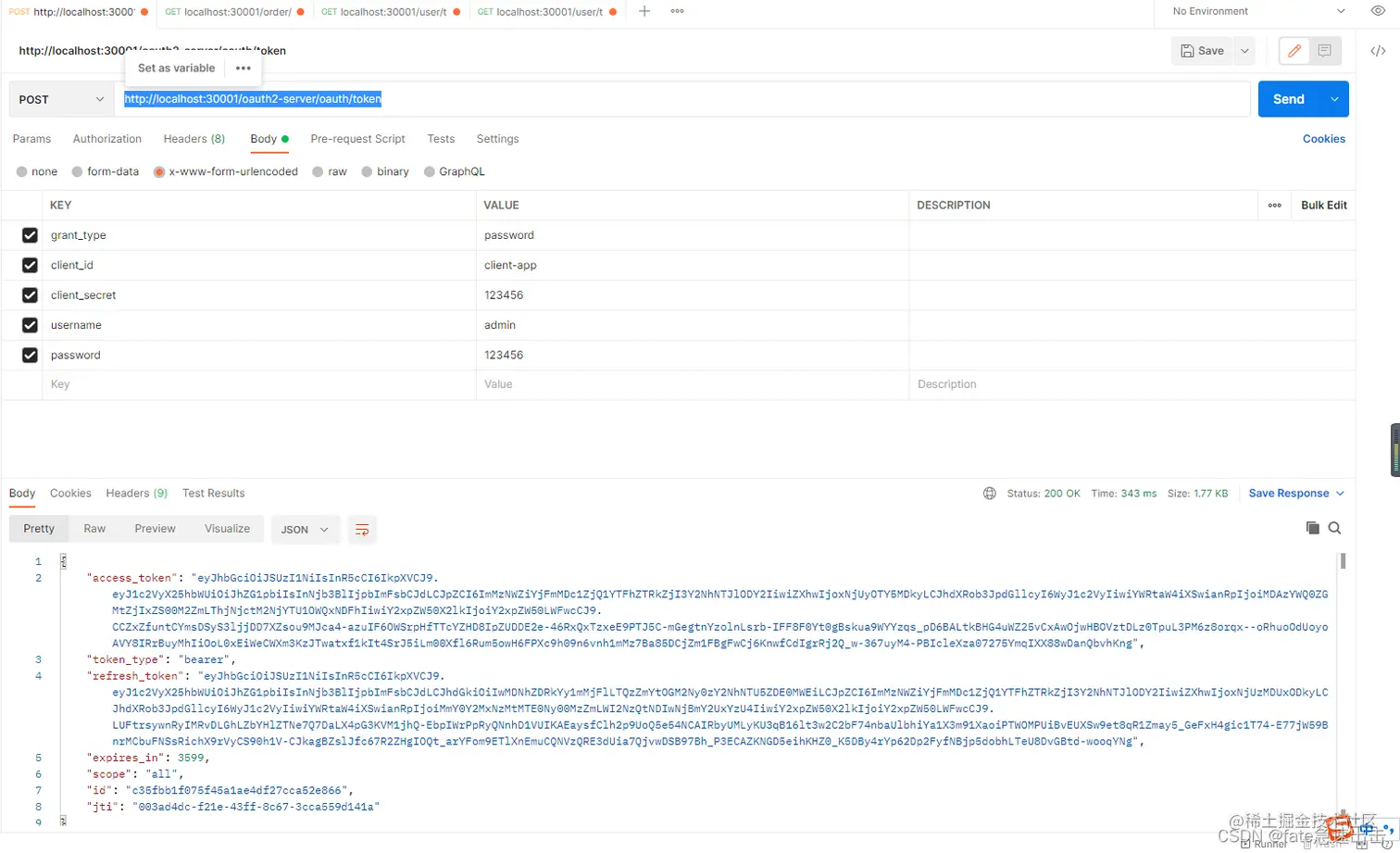Image resolution: width=1400 pixels, height=853 pixels.
Task: Click the floppy disk Save button
Action: point(1203,51)
